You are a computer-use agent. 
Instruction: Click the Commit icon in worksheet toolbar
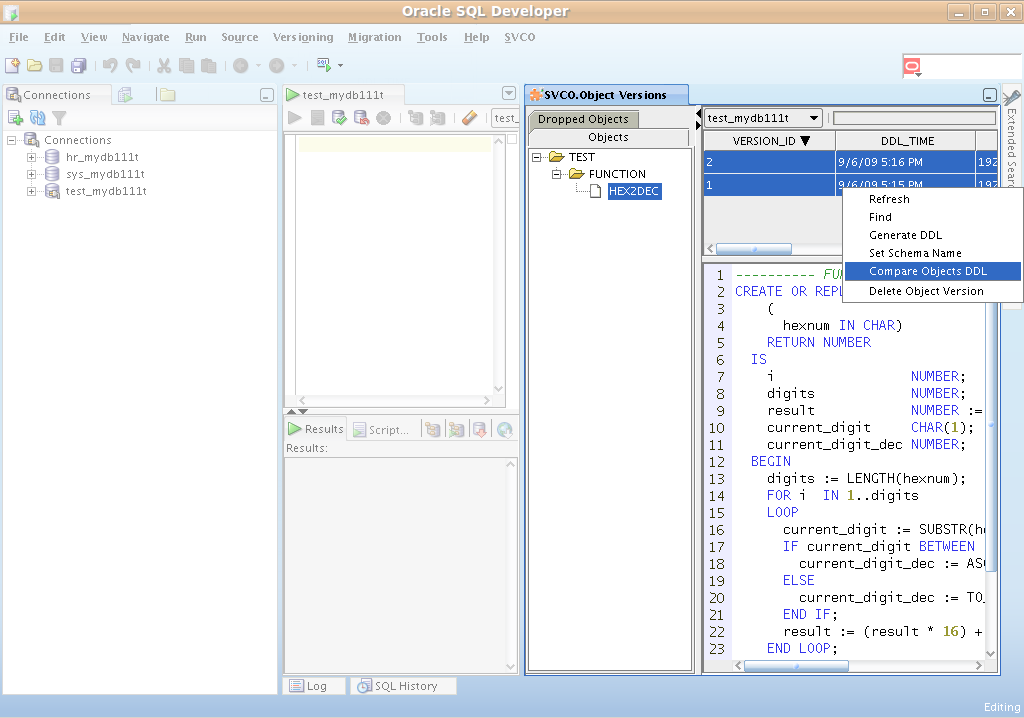coord(339,118)
